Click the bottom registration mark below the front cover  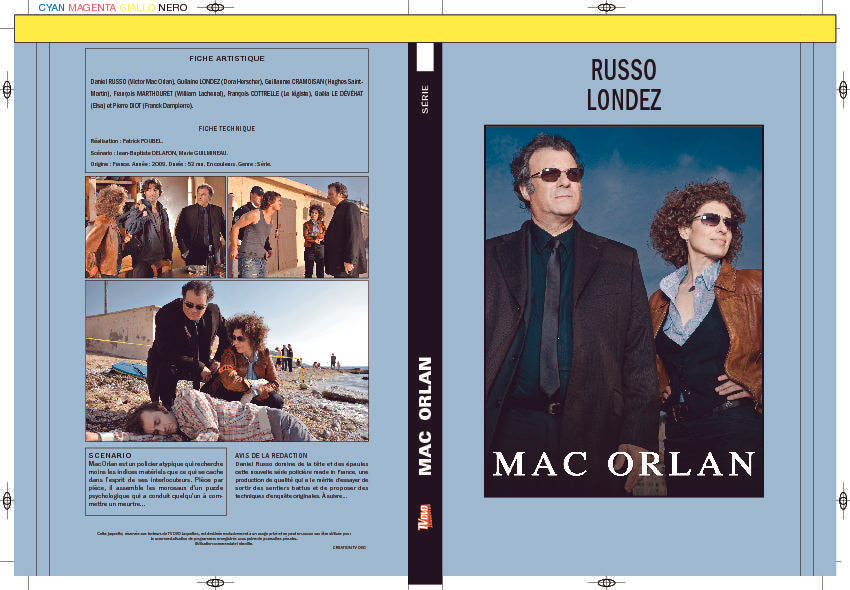(x=606, y=583)
